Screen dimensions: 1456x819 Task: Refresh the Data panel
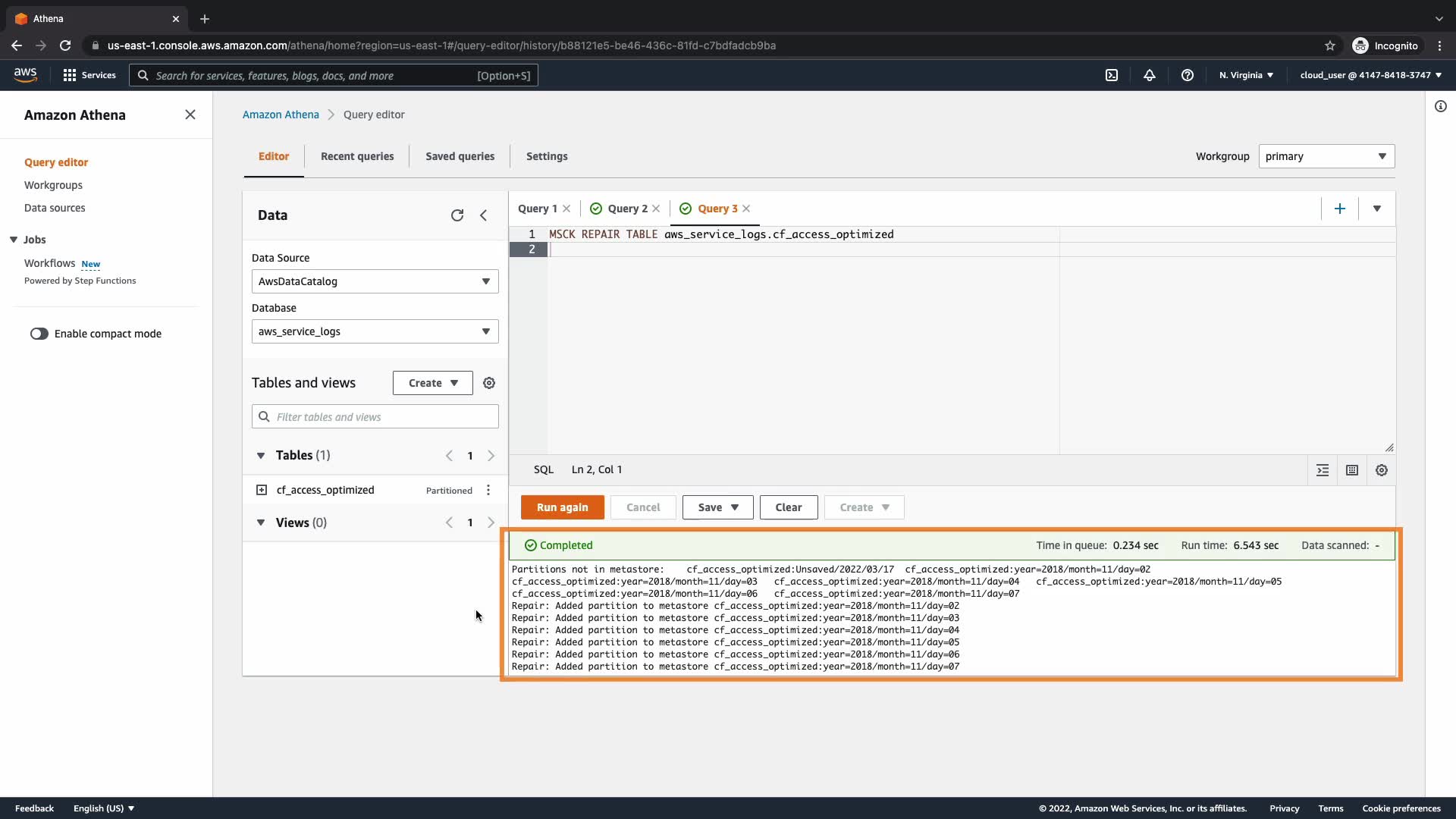[x=457, y=215]
